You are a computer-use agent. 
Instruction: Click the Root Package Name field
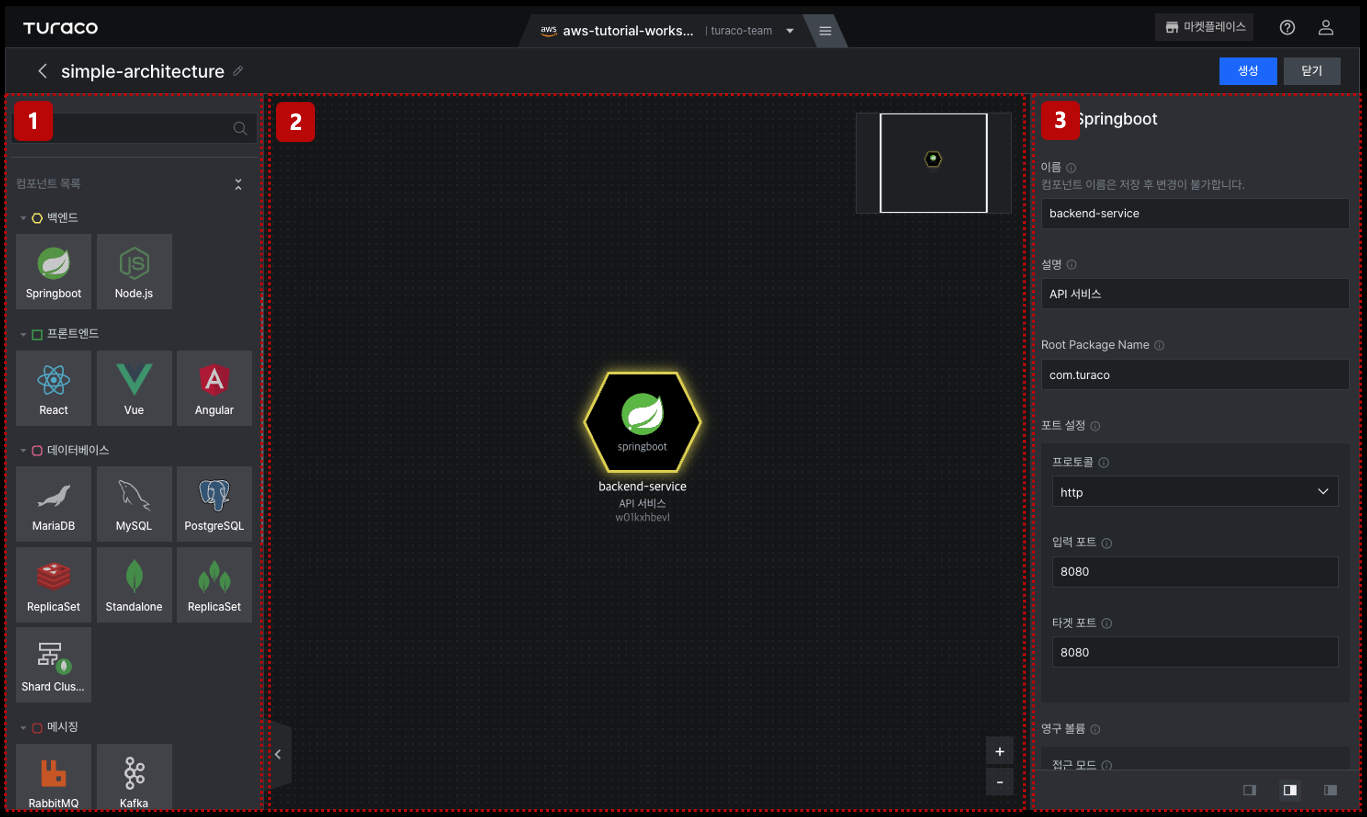tap(1195, 375)
